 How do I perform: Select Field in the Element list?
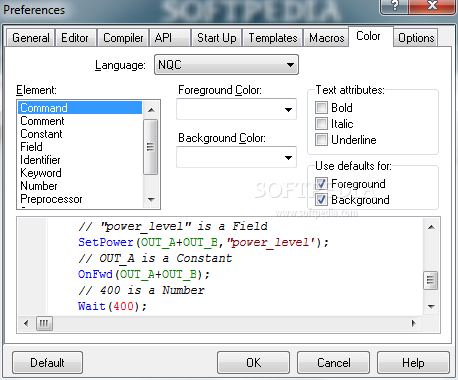(80, 147)
